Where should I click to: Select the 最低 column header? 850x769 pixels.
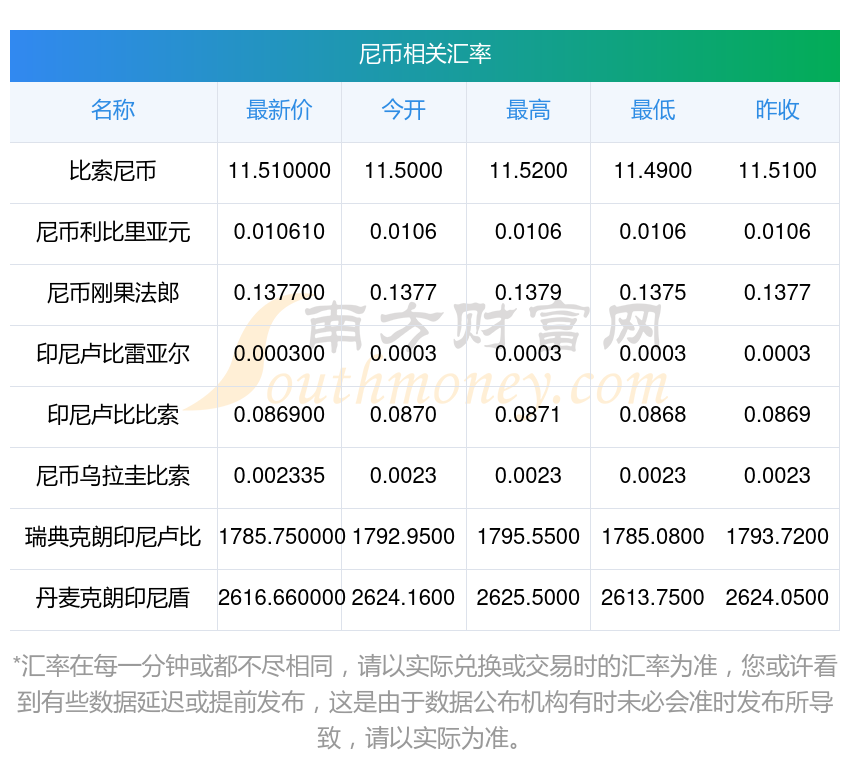652,110
